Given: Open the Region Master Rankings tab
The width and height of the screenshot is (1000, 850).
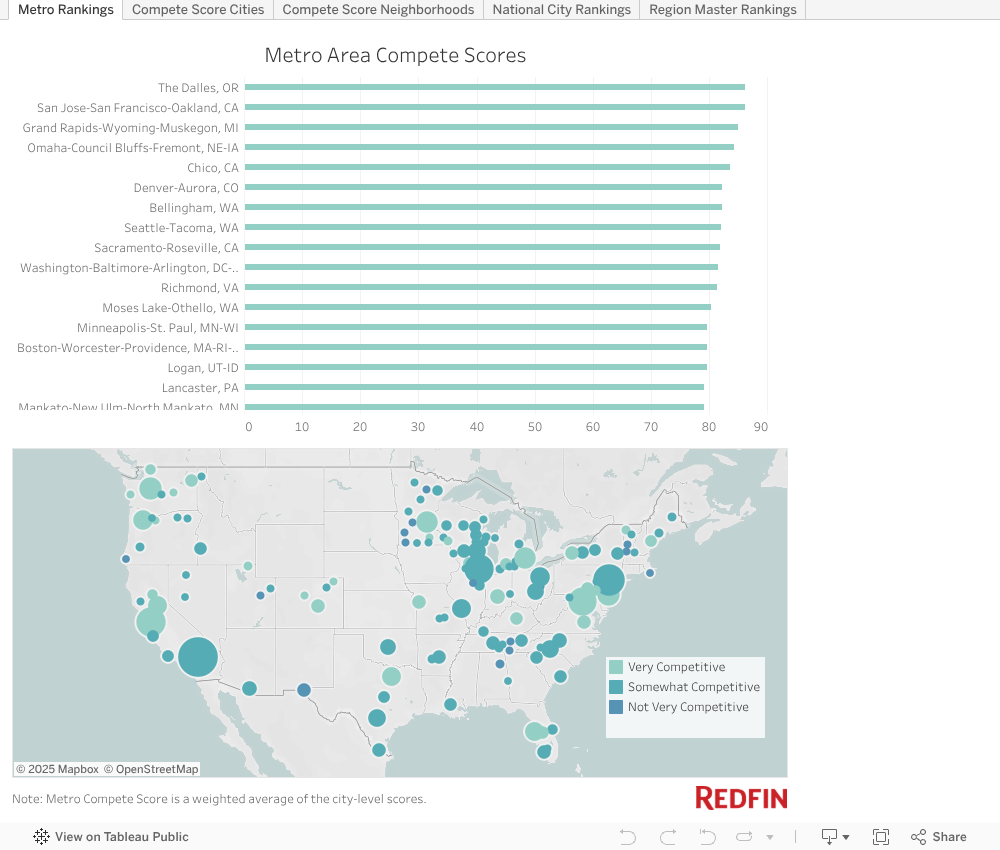Looking at the screenshot, I should click(722, 10).
